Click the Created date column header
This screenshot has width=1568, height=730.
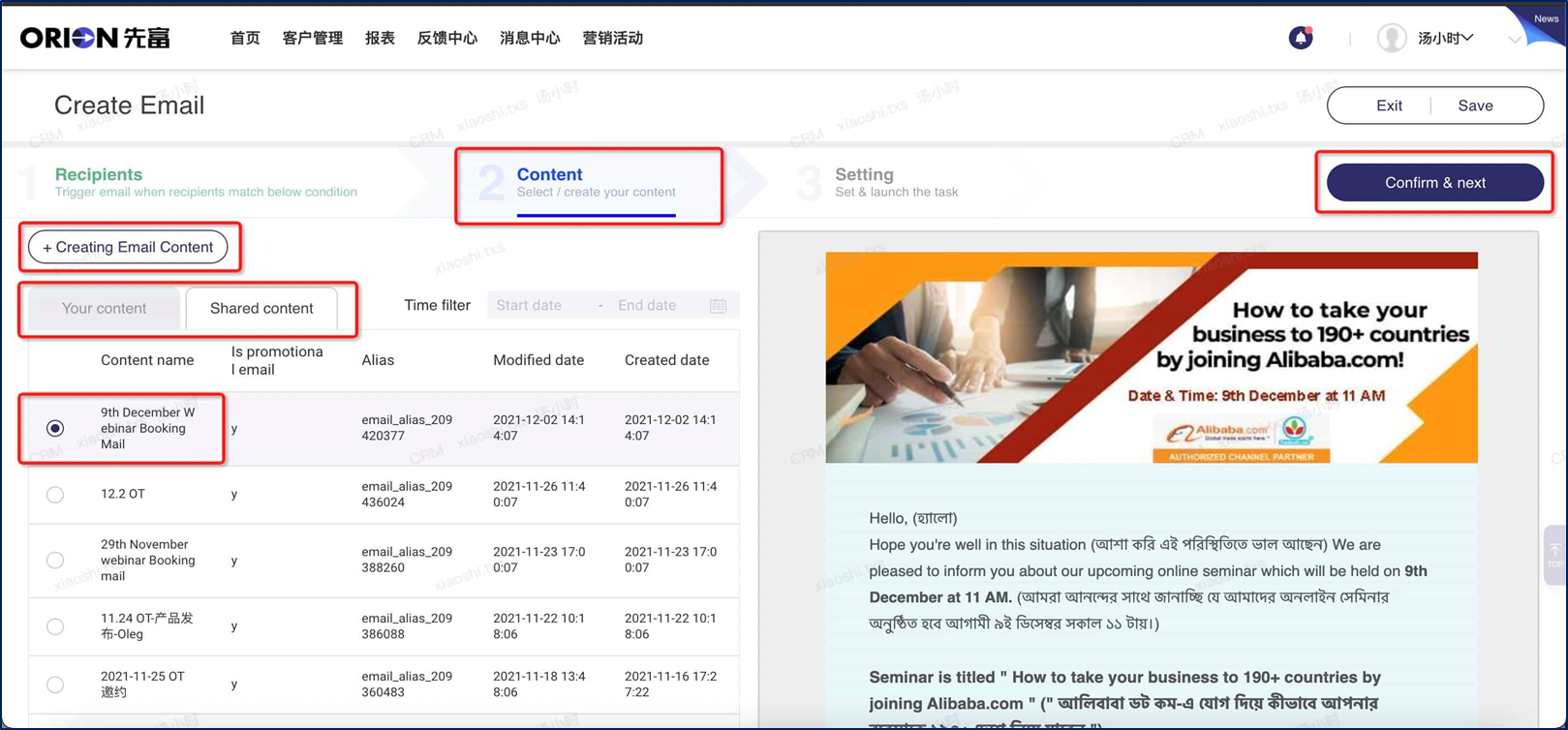(x=666, y=360)
